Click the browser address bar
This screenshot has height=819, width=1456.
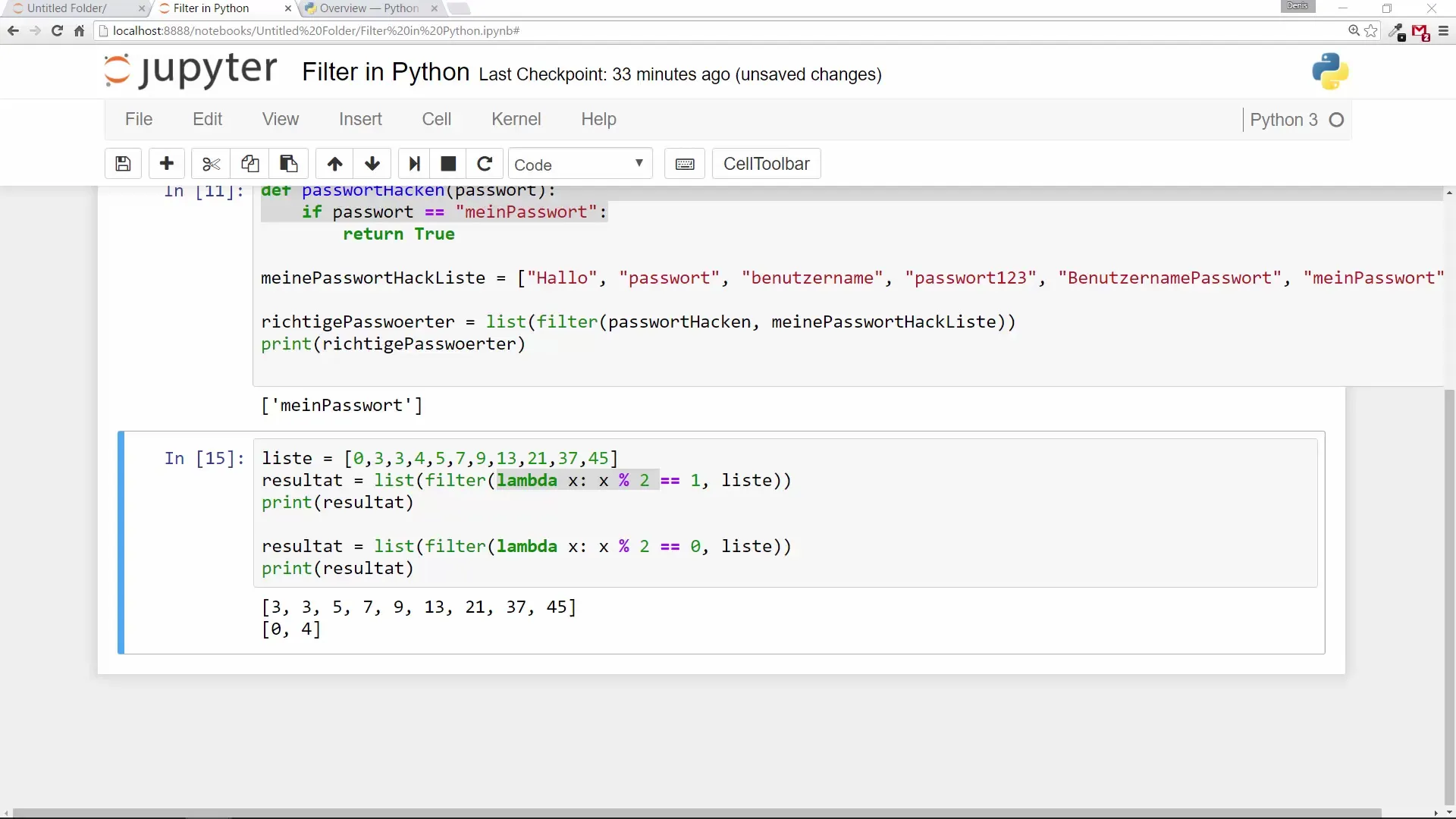click(x=720, y=31)
